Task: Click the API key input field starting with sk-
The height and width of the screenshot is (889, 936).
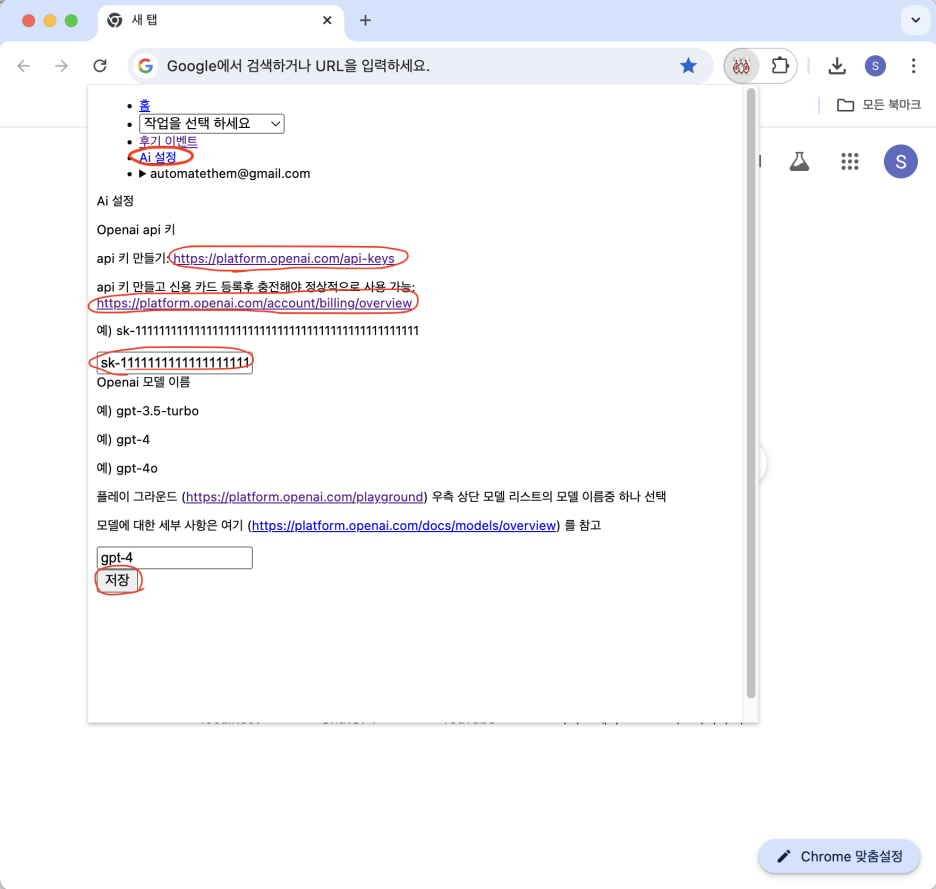Action: [174, 363]
